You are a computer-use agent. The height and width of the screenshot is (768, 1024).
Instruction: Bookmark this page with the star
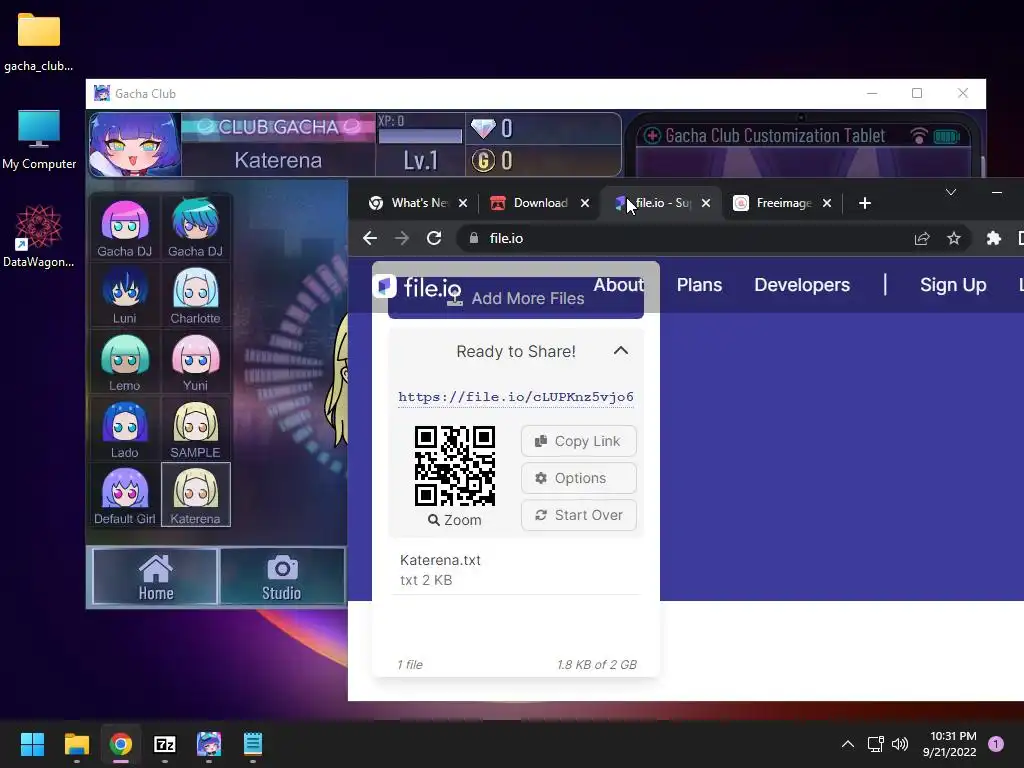click(x=954, y=238)
